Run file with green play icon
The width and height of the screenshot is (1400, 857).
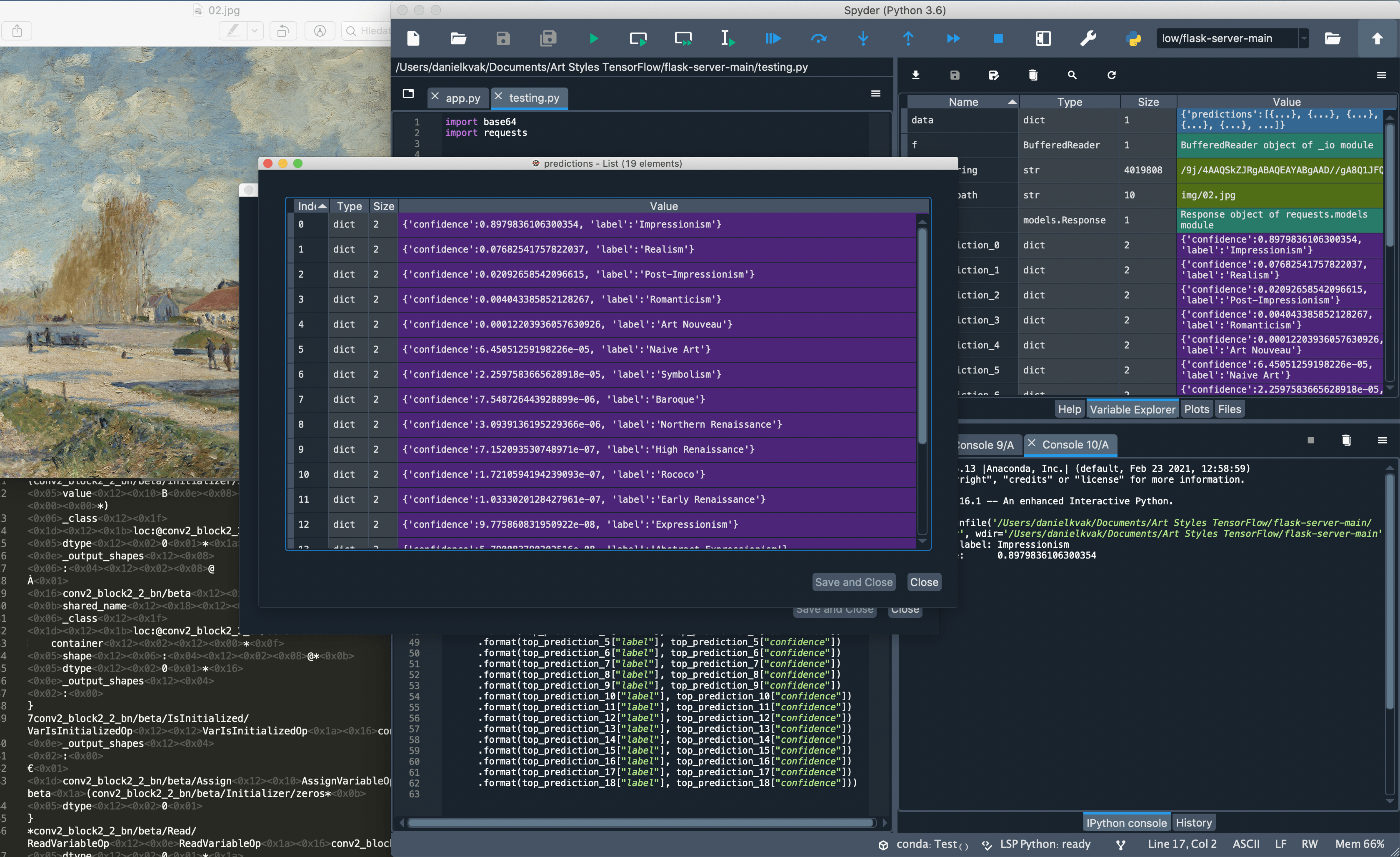tap(593, 39)
